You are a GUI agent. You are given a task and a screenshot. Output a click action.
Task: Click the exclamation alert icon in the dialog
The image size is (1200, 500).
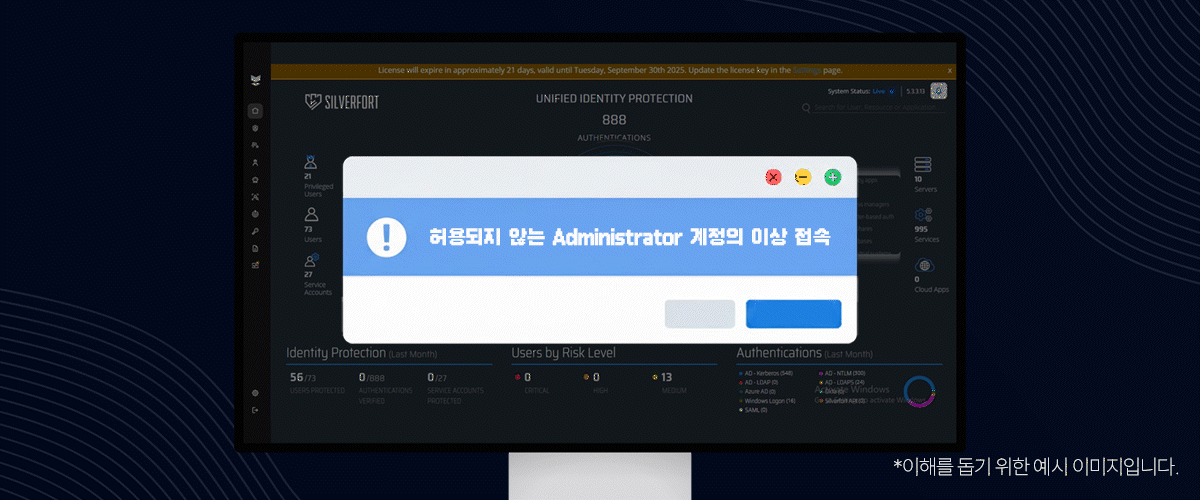[x=386, y=237]
